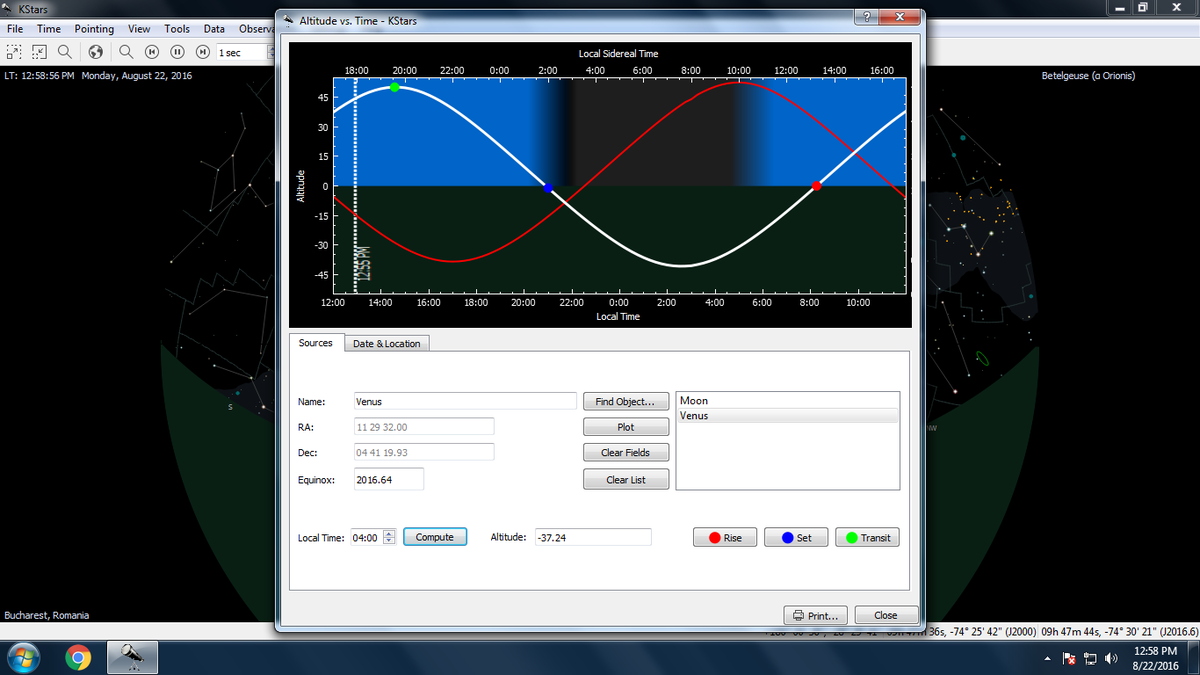Click into the Equinox input field
This screenshot has height=675, width=1200.
pyautogui.click(x=389, y=479)
